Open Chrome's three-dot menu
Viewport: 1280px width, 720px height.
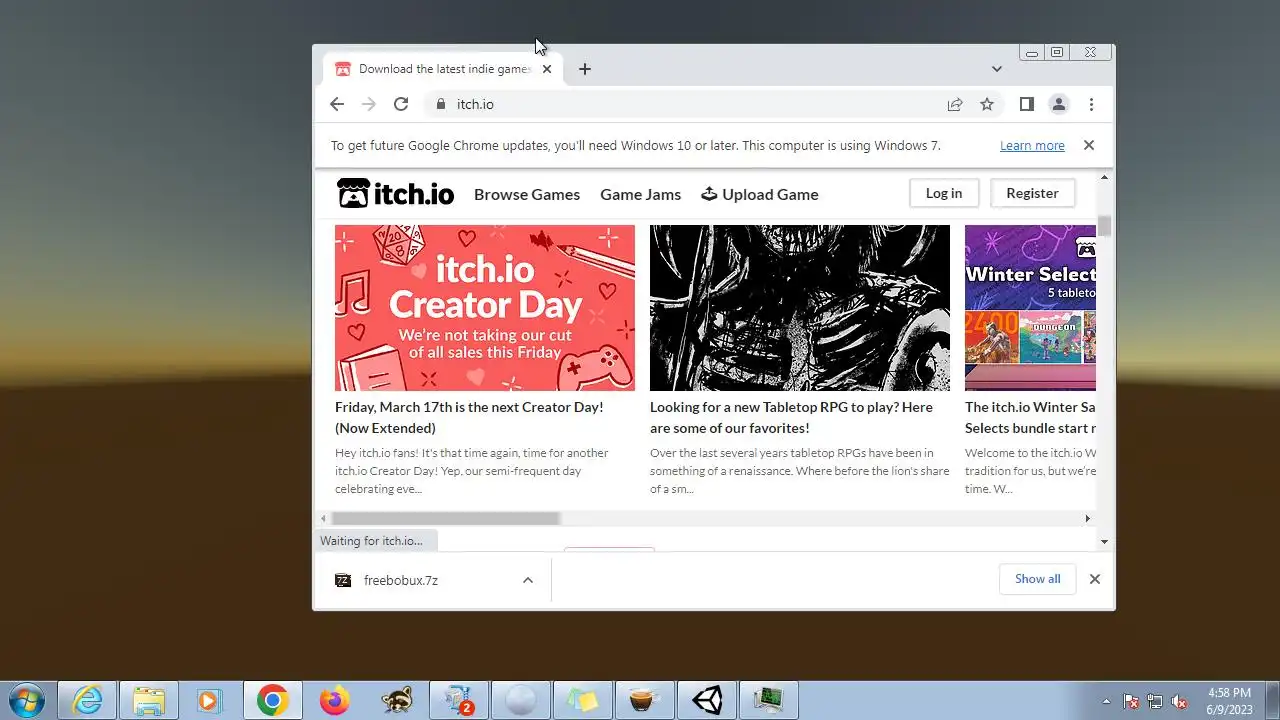coord(1091,104)
